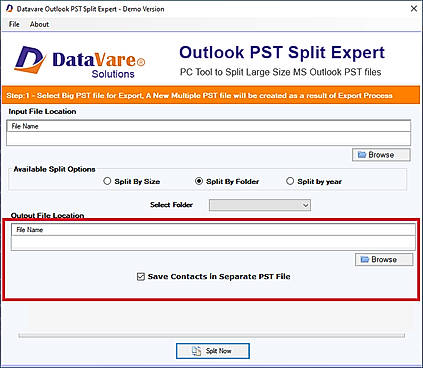Screen dimensions: 423x368
Task: Click the document icon on Split Now button
Action: 196,351
